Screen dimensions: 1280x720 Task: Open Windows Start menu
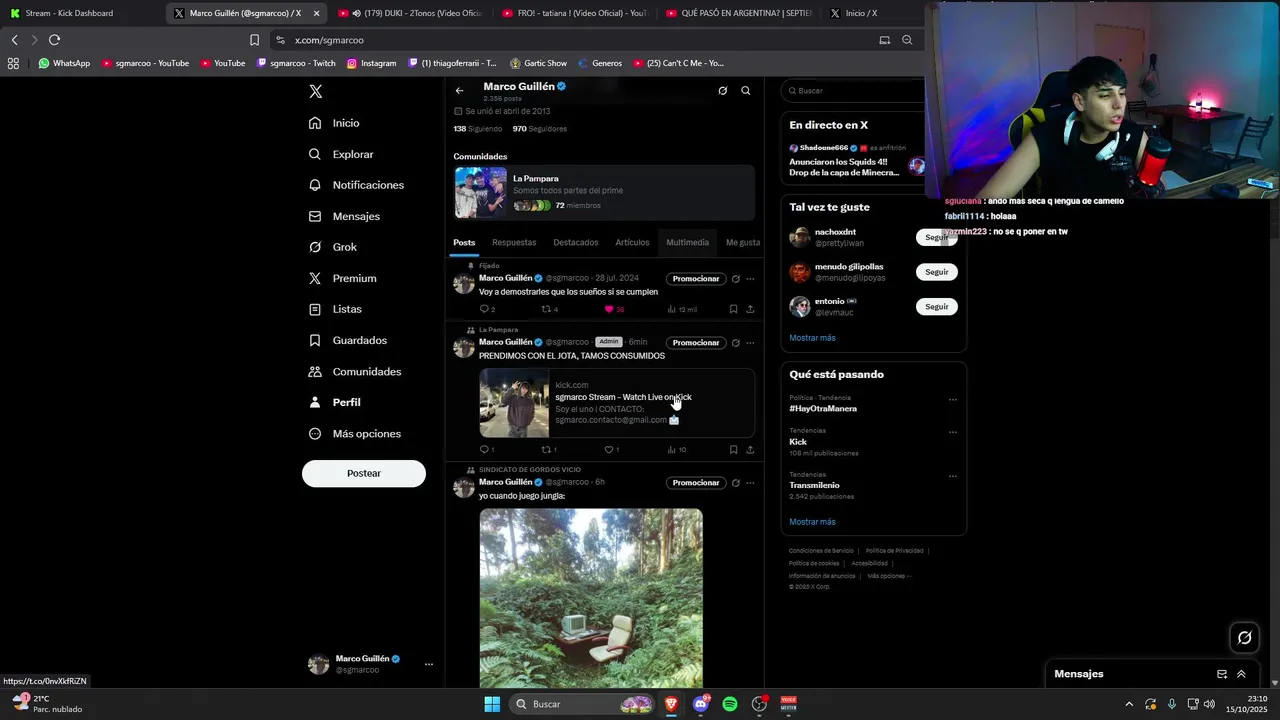coord(492,704)
